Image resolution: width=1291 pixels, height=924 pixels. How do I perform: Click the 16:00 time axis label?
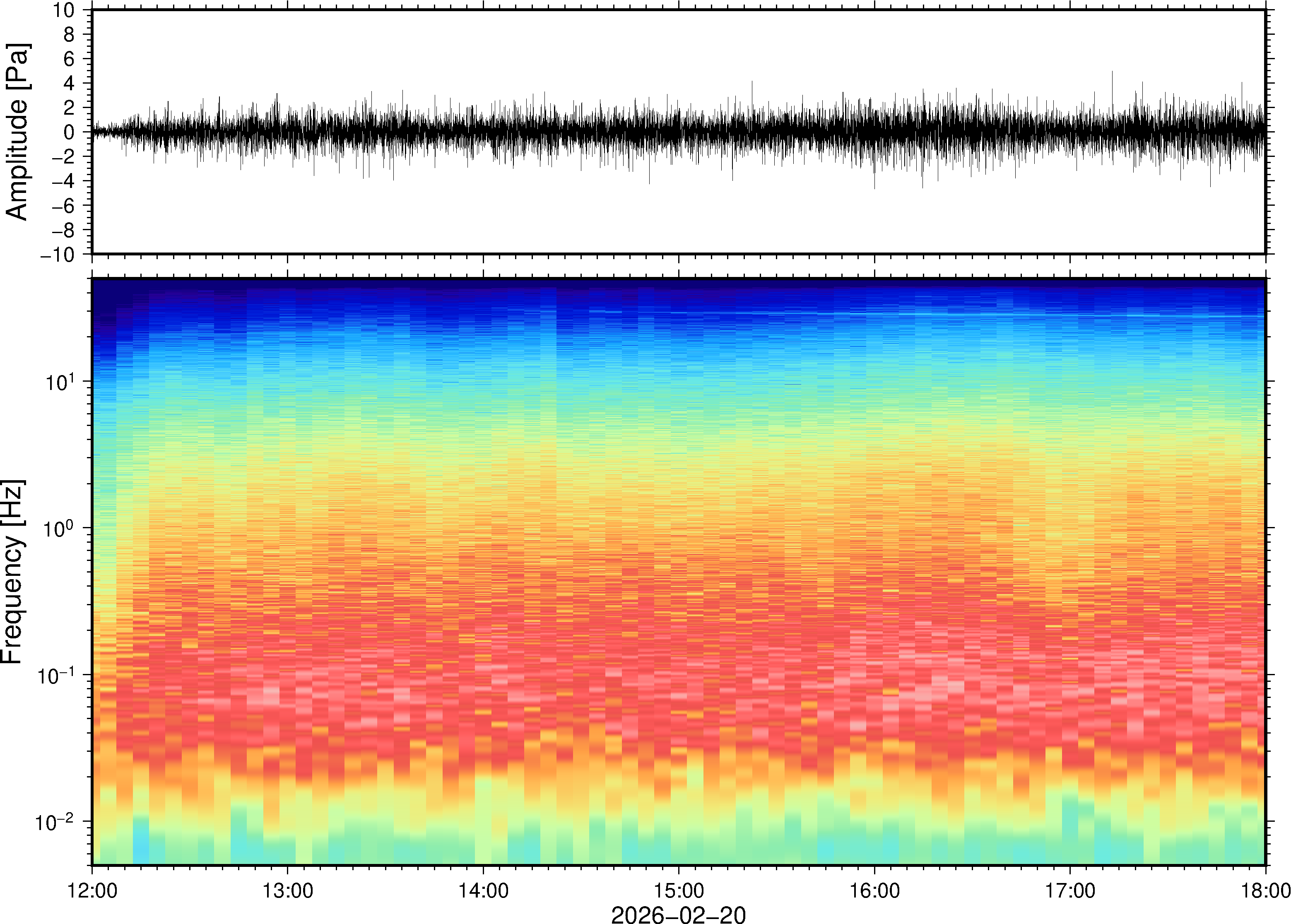[874, 890]
